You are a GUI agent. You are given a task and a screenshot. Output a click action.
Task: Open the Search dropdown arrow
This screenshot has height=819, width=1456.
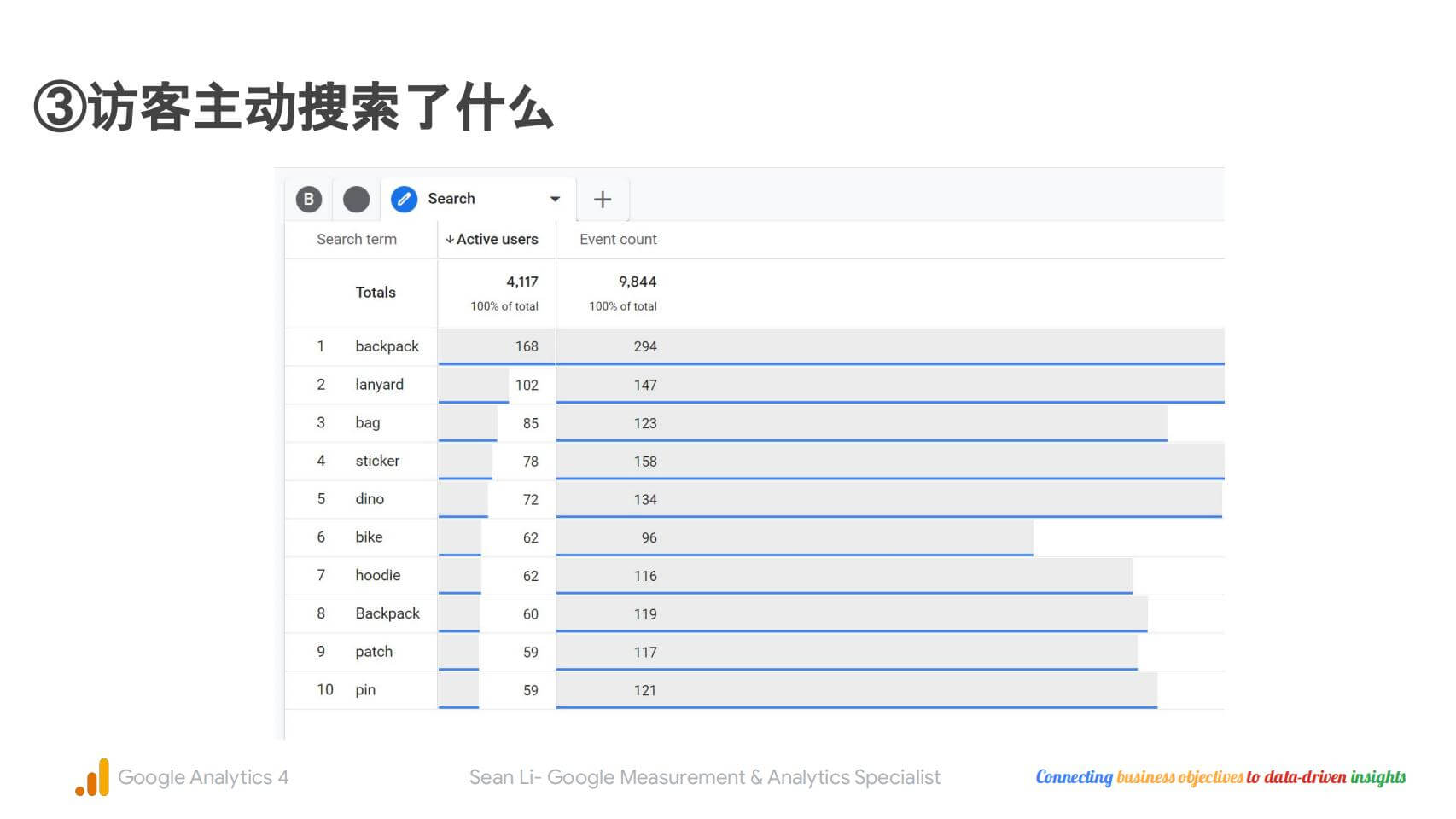[555, 199]
